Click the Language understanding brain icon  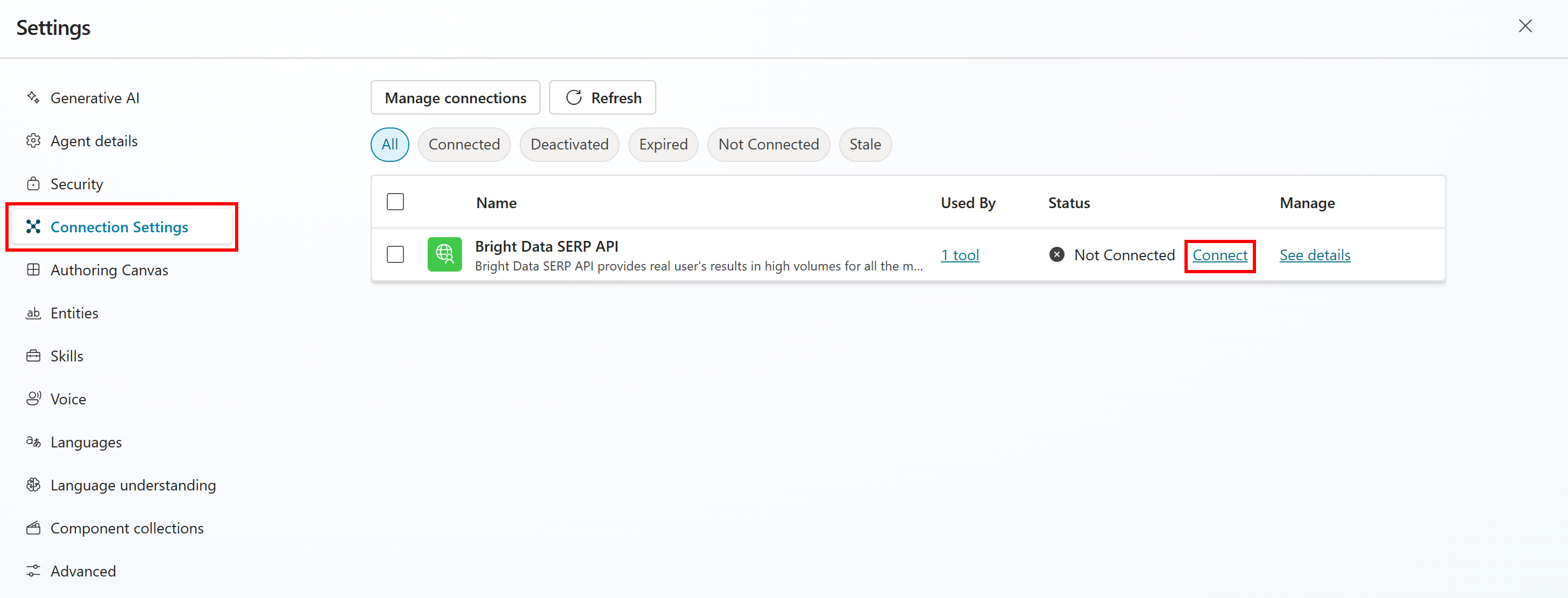[33, 485]
